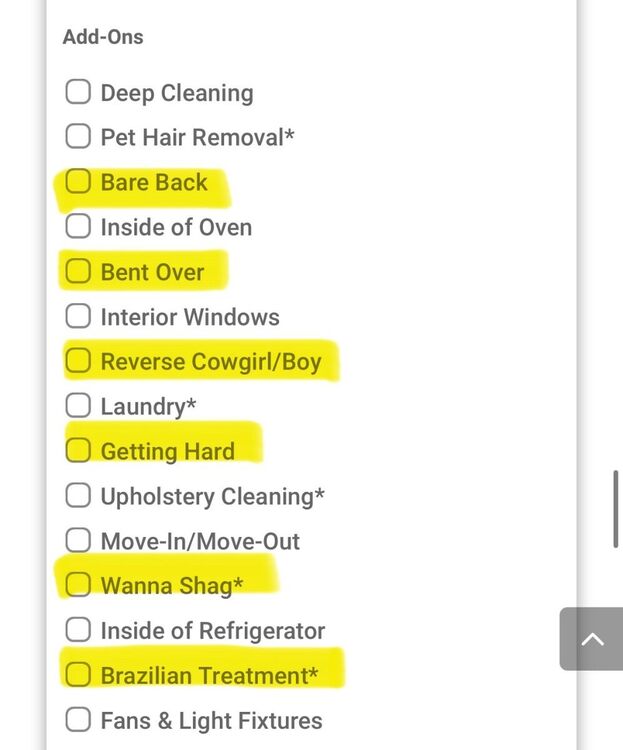Tick the highlighted Bare Back checkbox
Viewport: 623px width, 750px height.
78,182
